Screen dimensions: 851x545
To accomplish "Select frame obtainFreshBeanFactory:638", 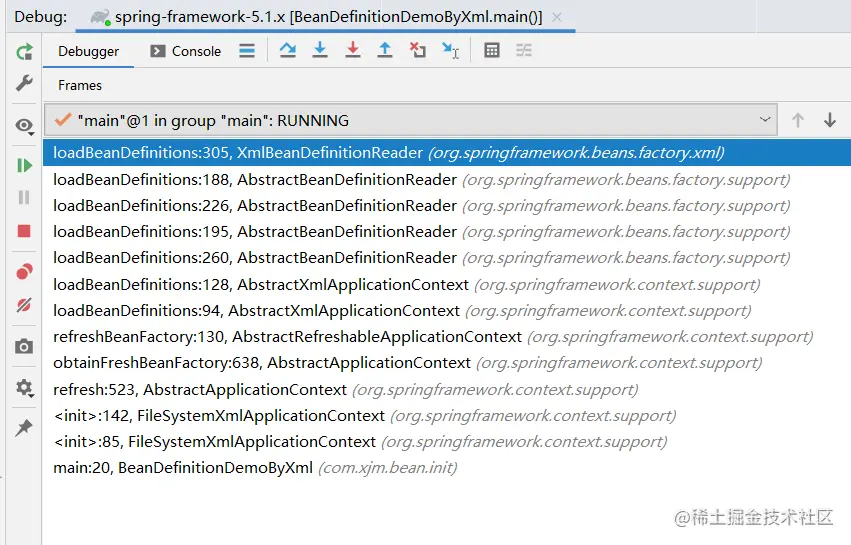I will tap(447, 363).
